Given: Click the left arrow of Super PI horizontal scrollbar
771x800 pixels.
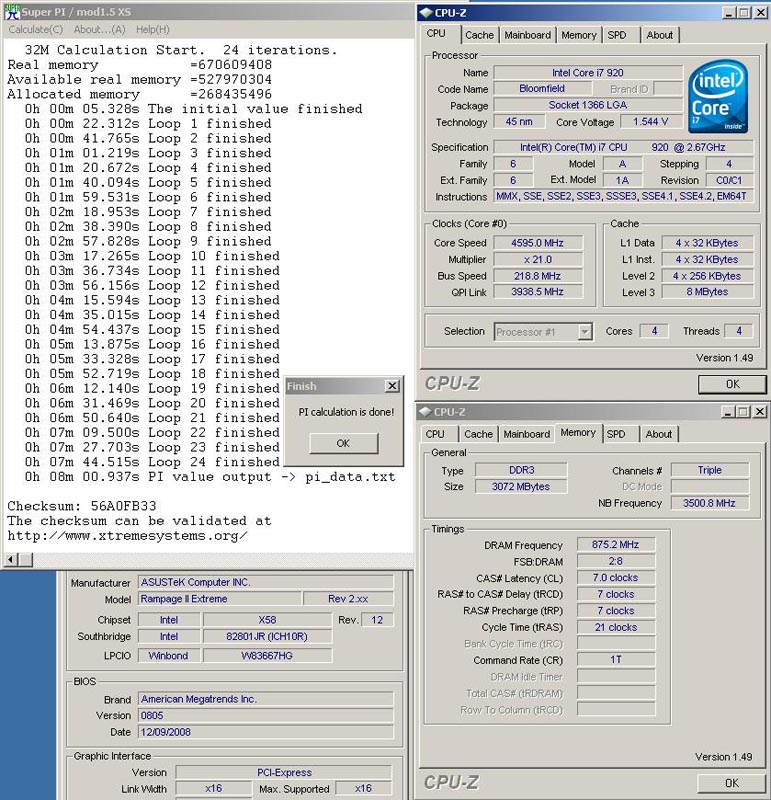Looking at the screenshot, I should click(10, 560).
